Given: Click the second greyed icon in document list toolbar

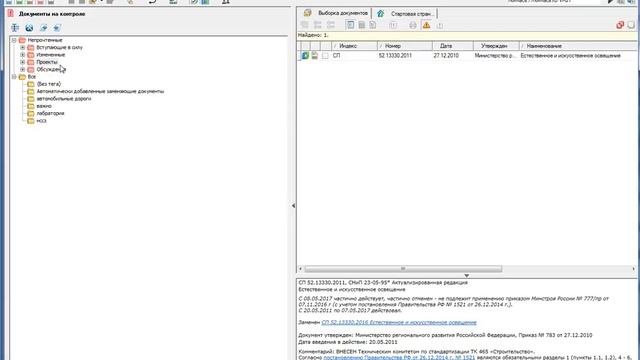Looking at the screenshot, I should pyautogui.click(x=318, y=25).
